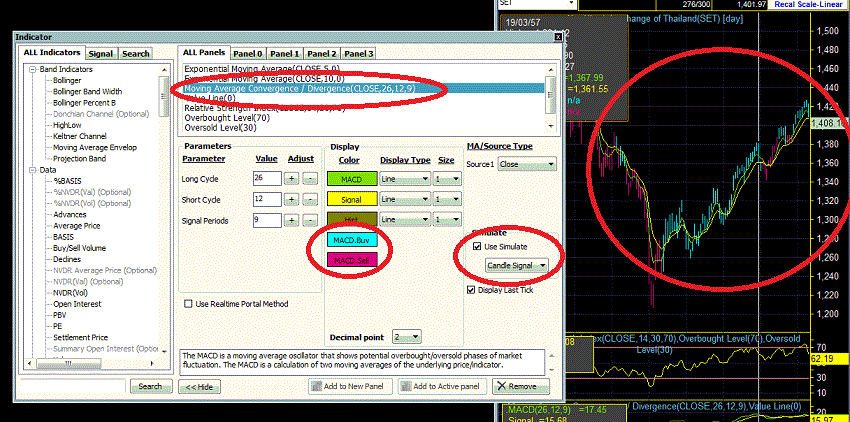Select Moving Average Envelop indicator

pyautogui.click(x=95, y=148)
